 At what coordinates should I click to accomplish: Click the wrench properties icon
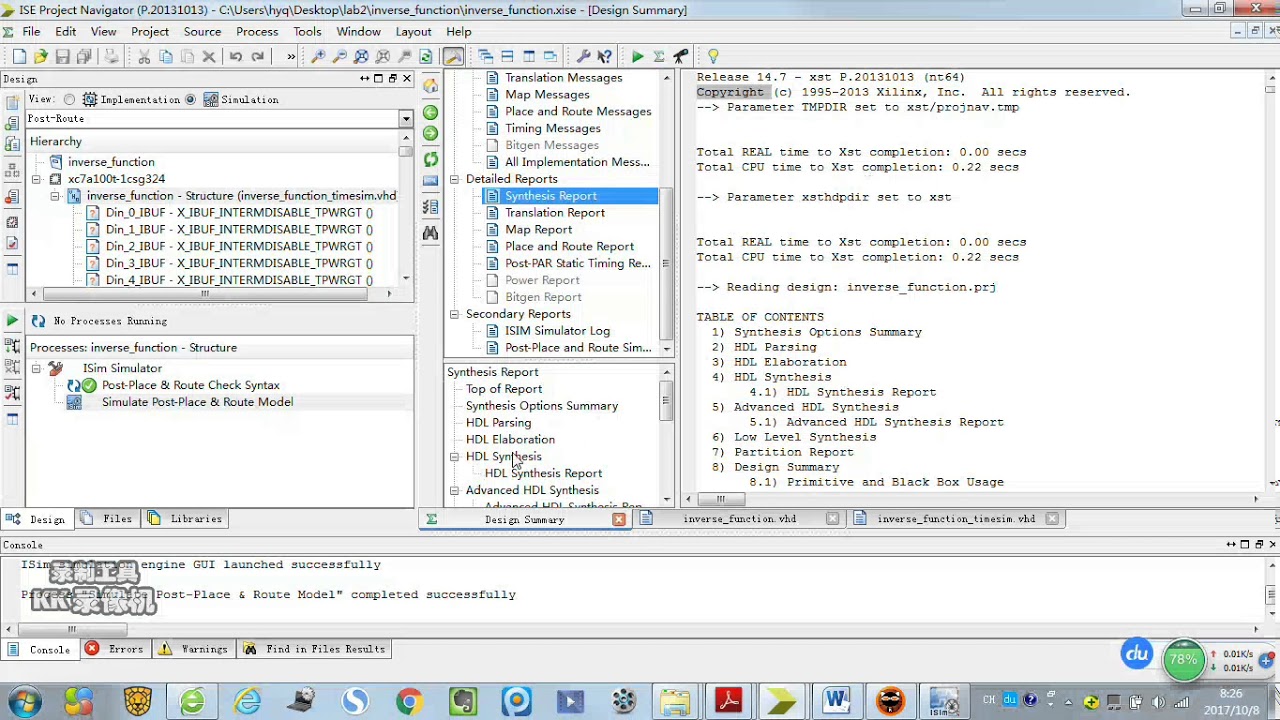click(x=583, y=57)
